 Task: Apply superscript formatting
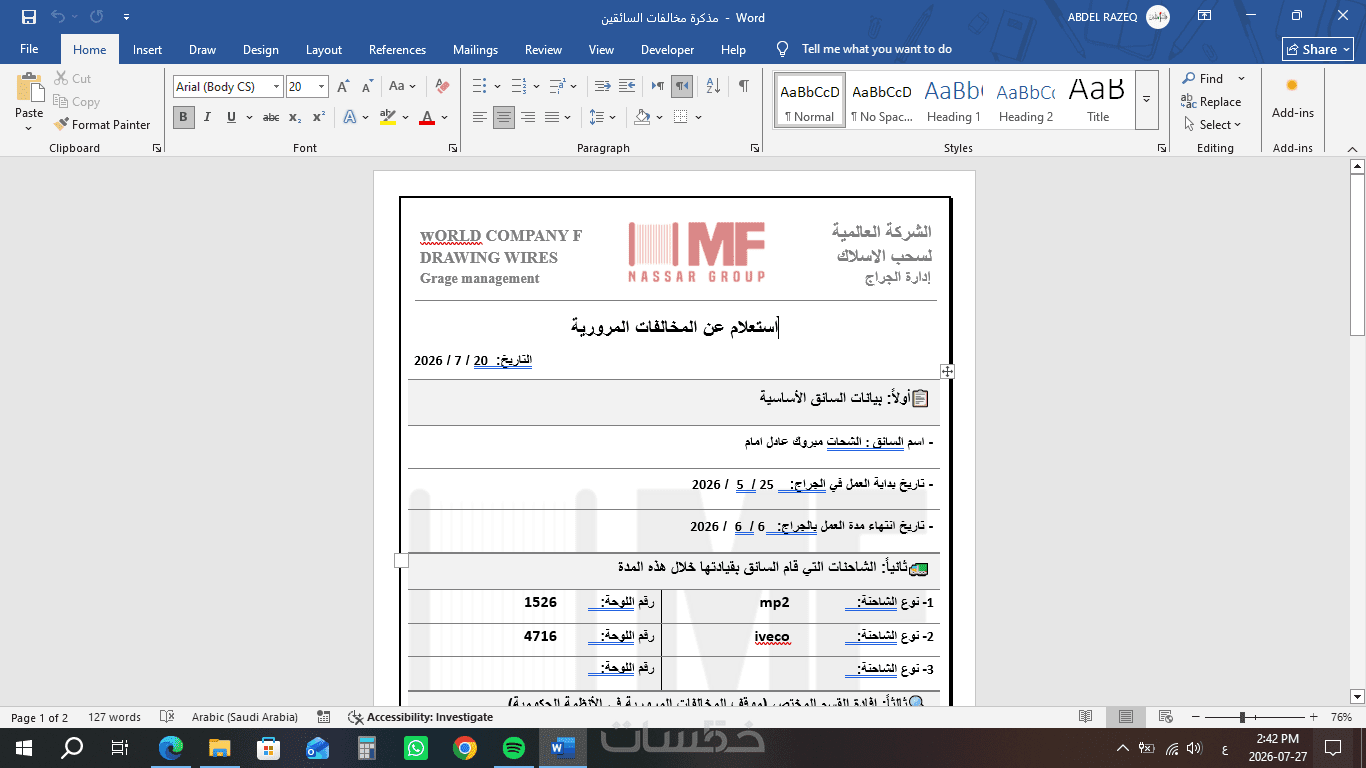click(x=318, y=117)
